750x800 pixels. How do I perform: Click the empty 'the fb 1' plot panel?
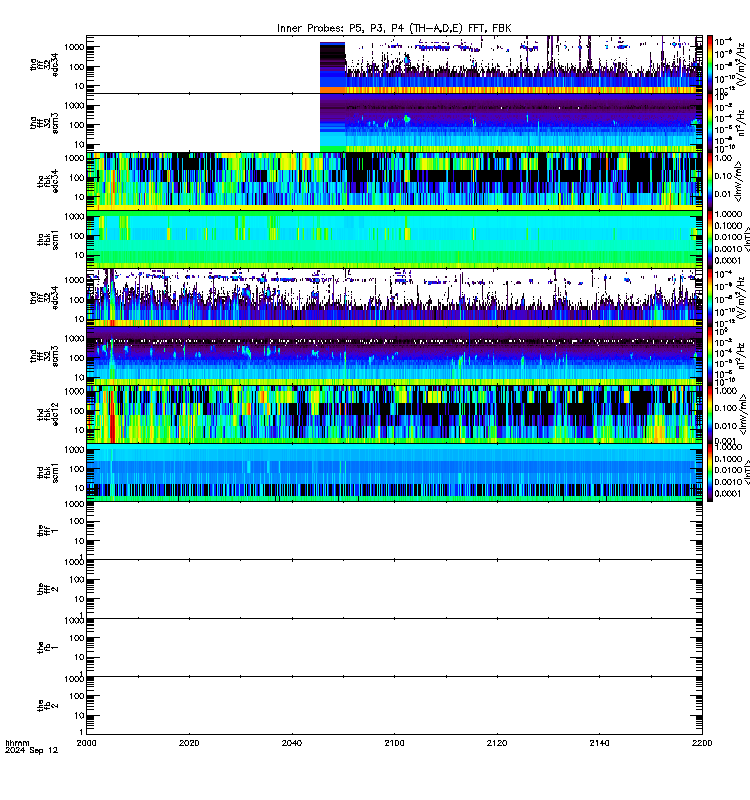[394, 647]
